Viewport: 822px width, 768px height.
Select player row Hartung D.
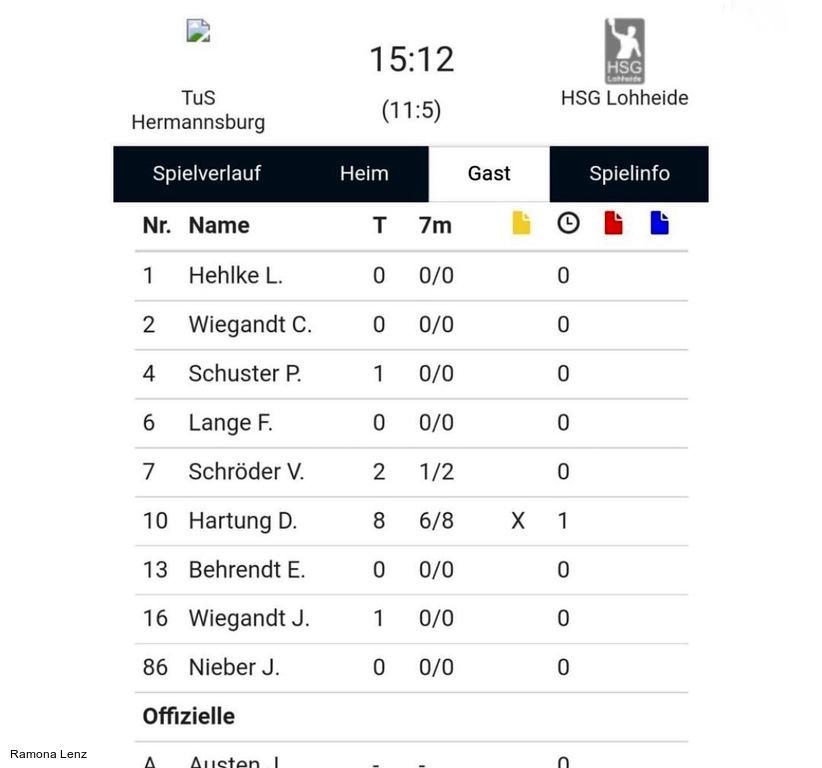412,521
